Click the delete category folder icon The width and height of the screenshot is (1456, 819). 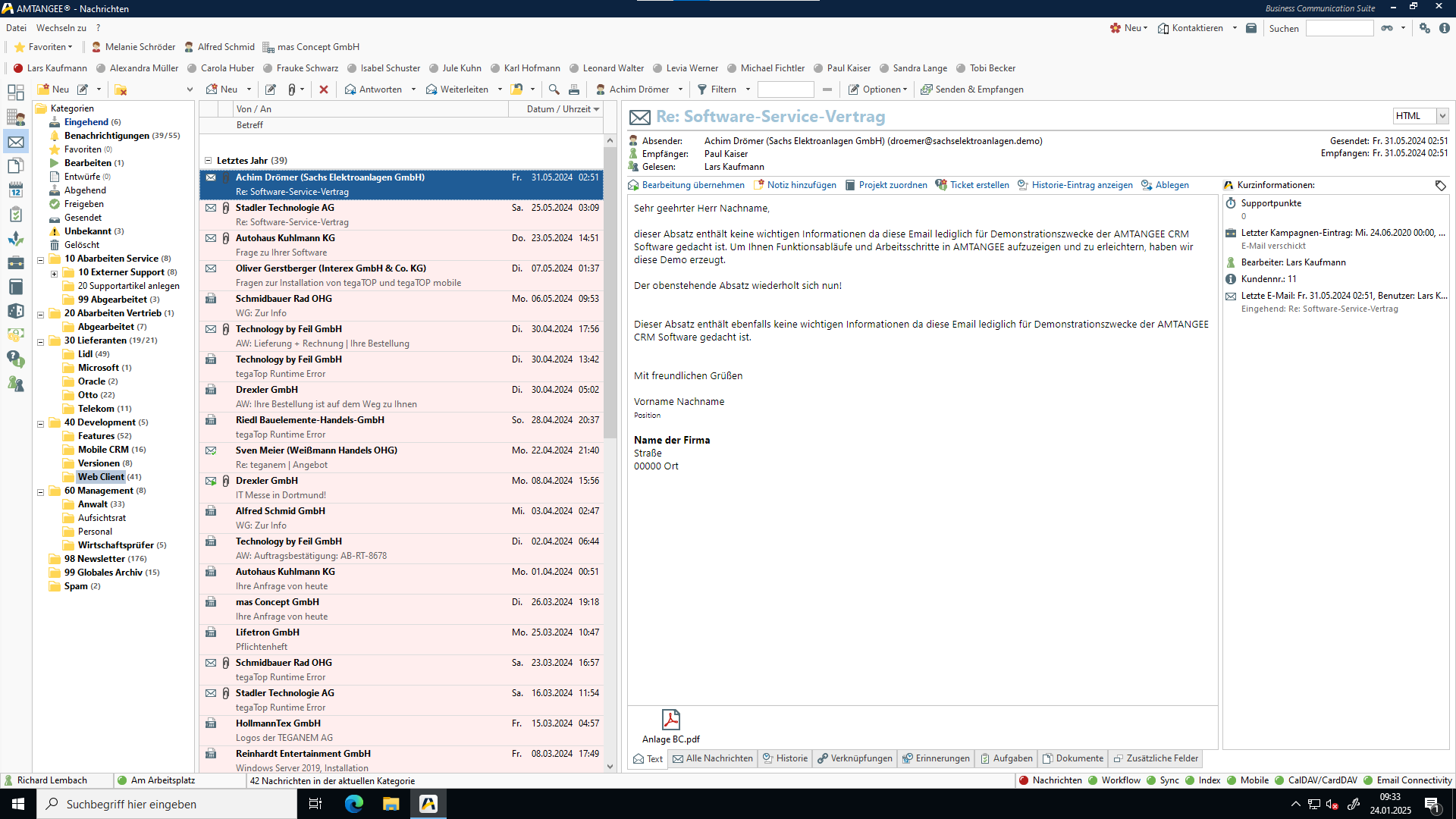[x=121, y=89]
